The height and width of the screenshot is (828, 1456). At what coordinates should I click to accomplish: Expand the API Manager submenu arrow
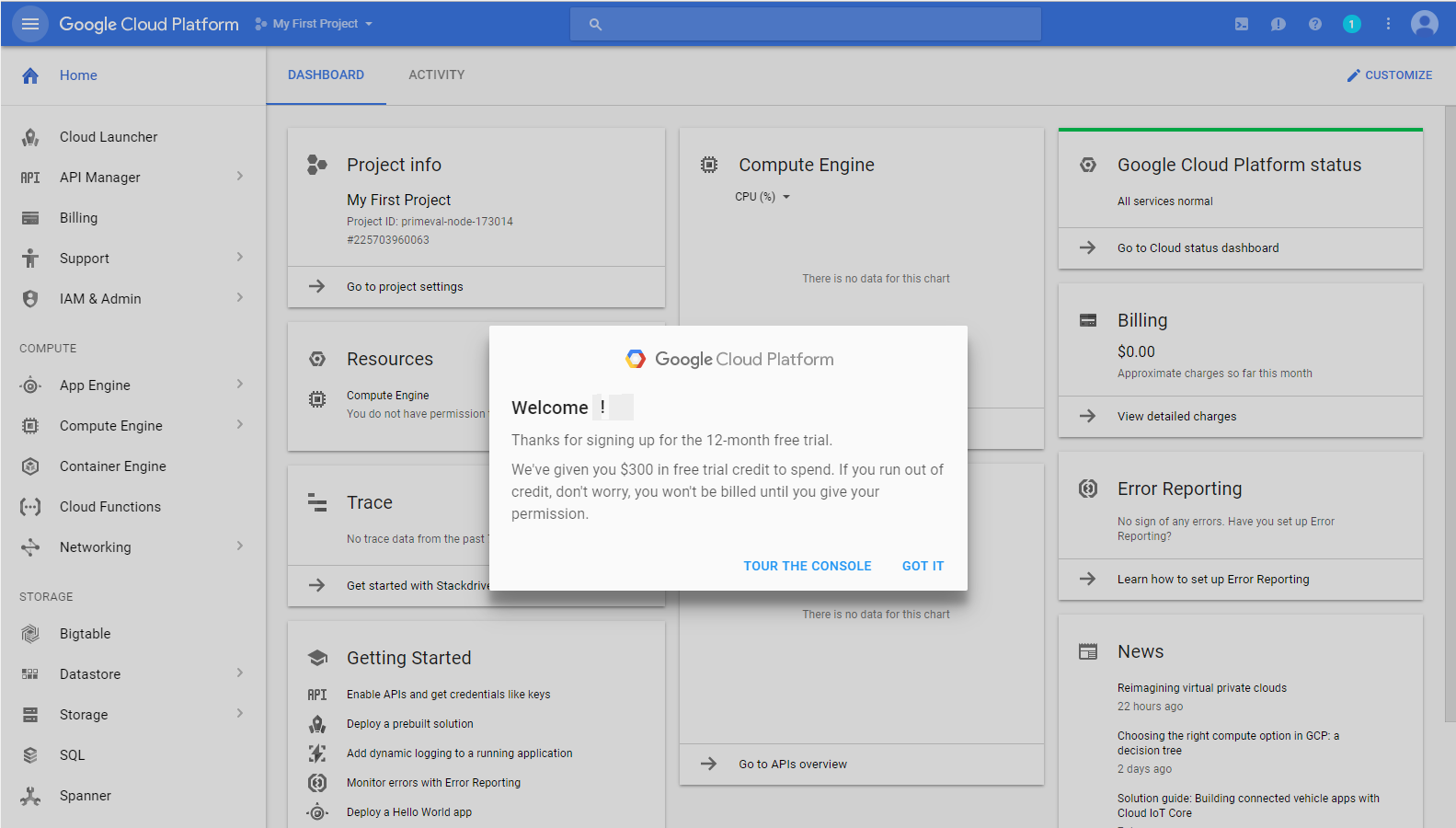click(240, 176)
